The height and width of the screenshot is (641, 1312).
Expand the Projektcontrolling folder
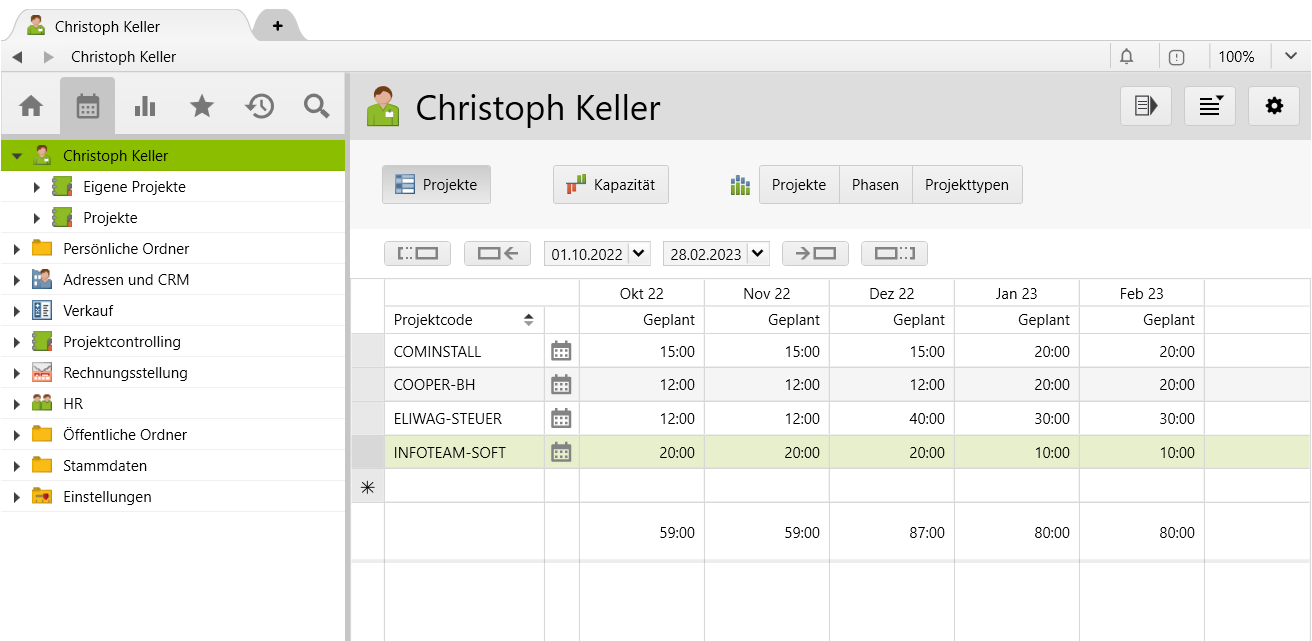coord(17,342)
